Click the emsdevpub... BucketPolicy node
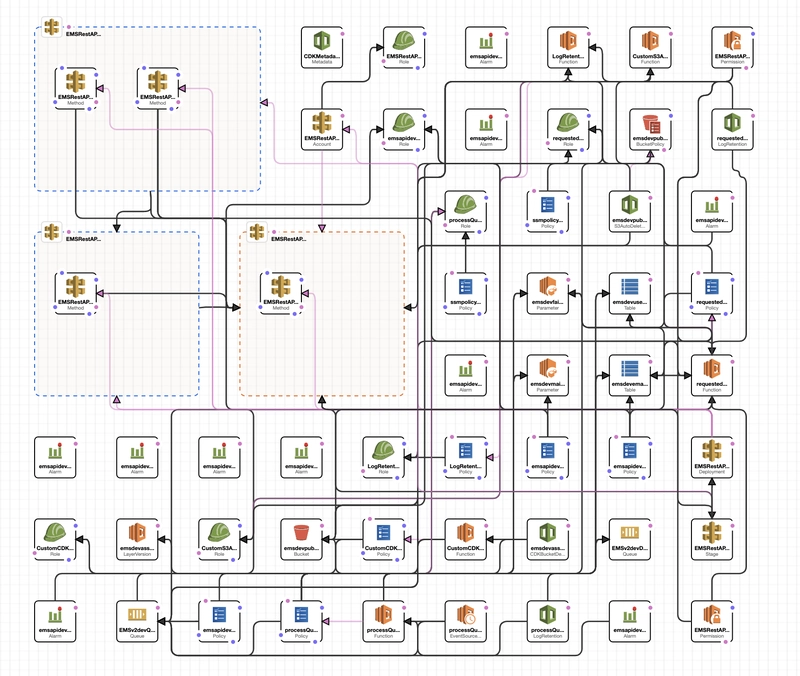Viewport: 800px width, 676px height. (650, 130)
